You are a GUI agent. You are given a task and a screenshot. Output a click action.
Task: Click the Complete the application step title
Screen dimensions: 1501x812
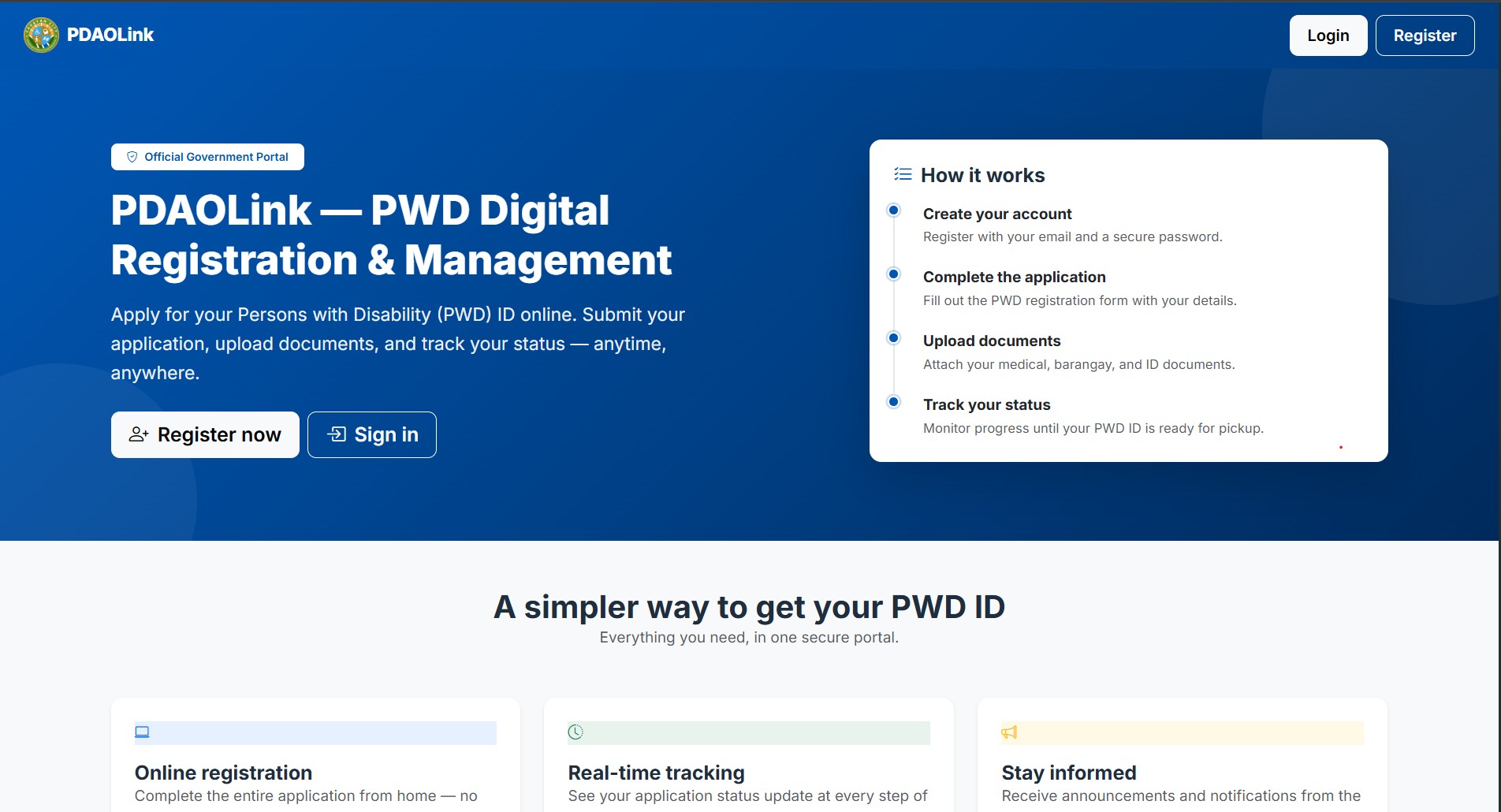[x=1014, y=277]
